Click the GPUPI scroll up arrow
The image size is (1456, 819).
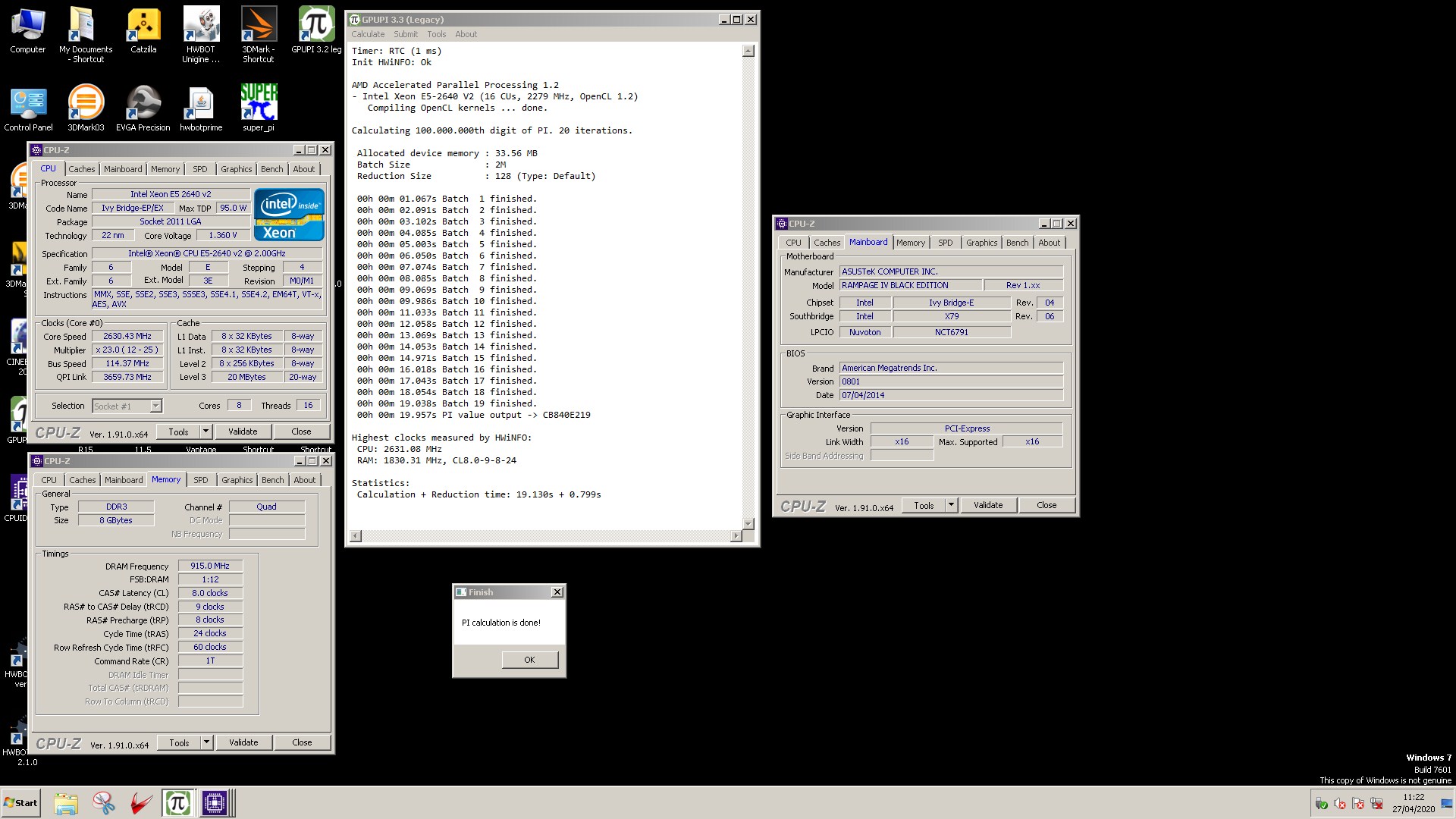(x=748, y=51)
